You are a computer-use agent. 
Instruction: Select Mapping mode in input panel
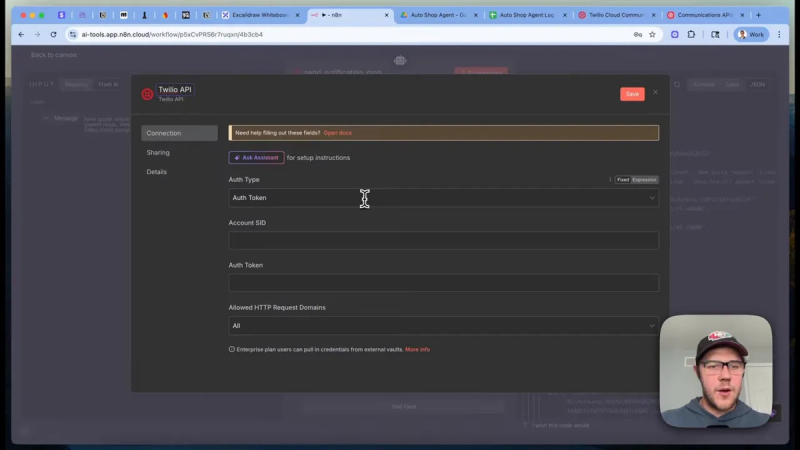[77, 85]
